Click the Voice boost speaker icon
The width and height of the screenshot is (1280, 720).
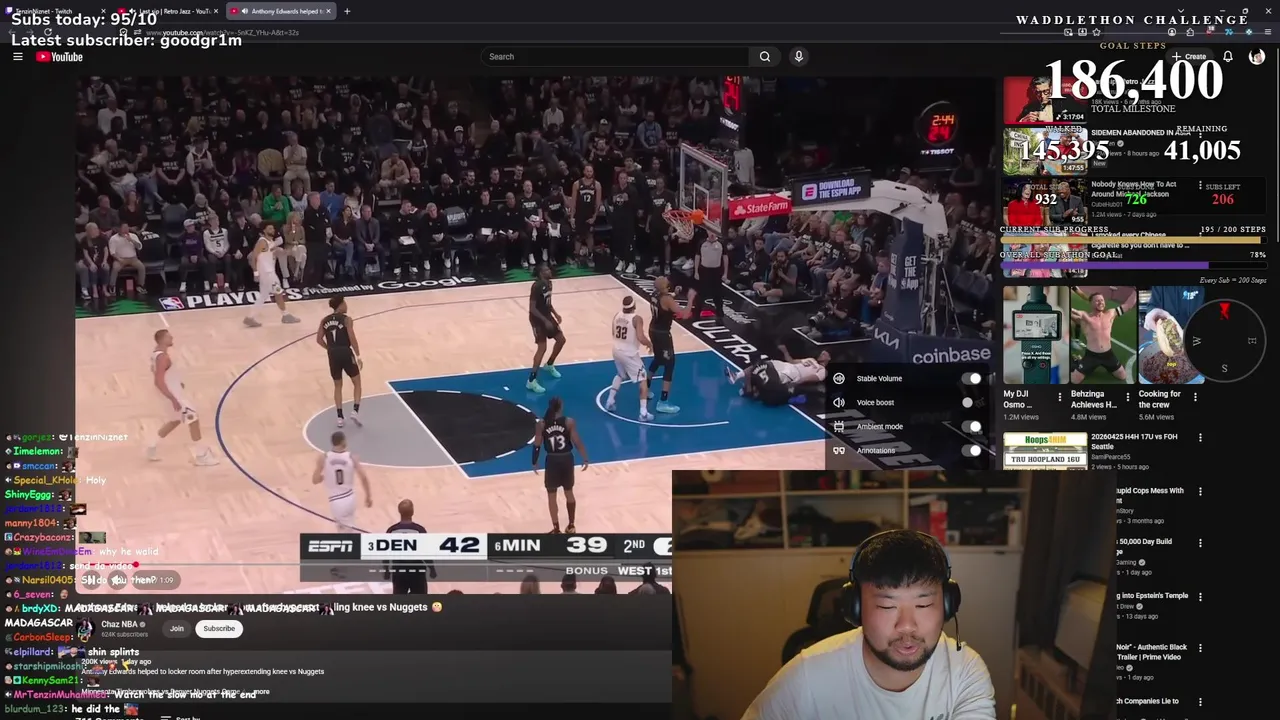[839, 403]
